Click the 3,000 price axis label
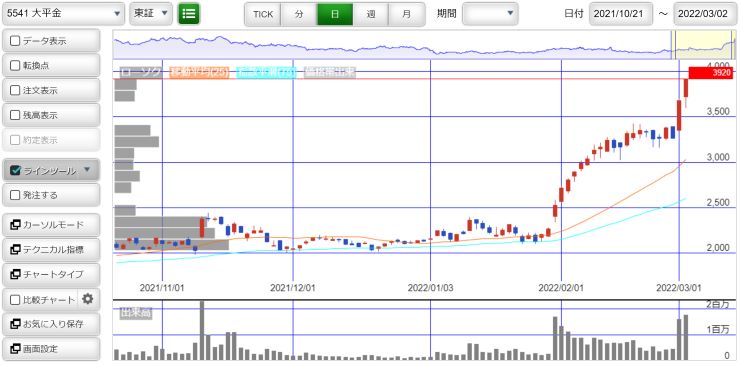Image resolution: width=740 pixels, height=366 pixels. point(717,158)
